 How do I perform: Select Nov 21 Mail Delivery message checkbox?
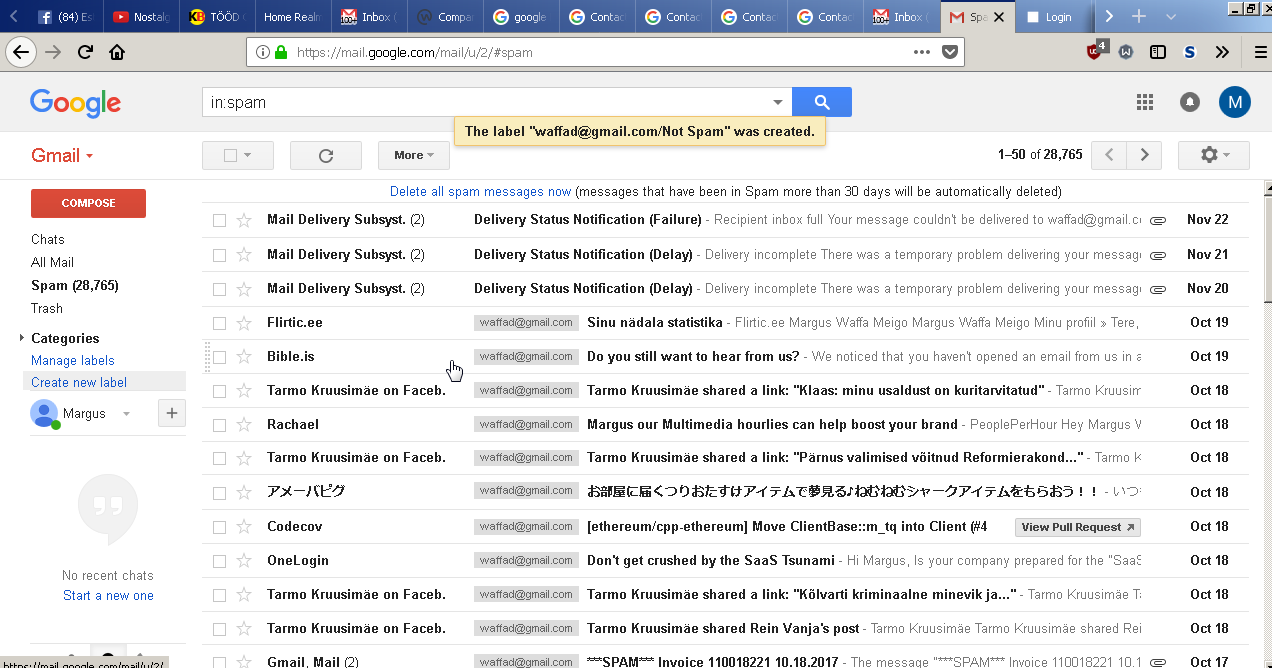pos(219,255)
